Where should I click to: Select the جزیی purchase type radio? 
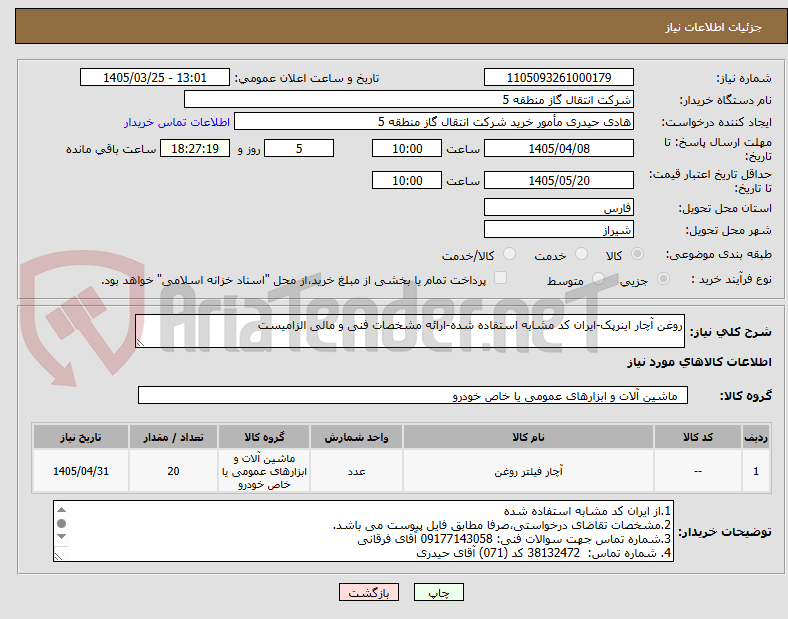663,278
